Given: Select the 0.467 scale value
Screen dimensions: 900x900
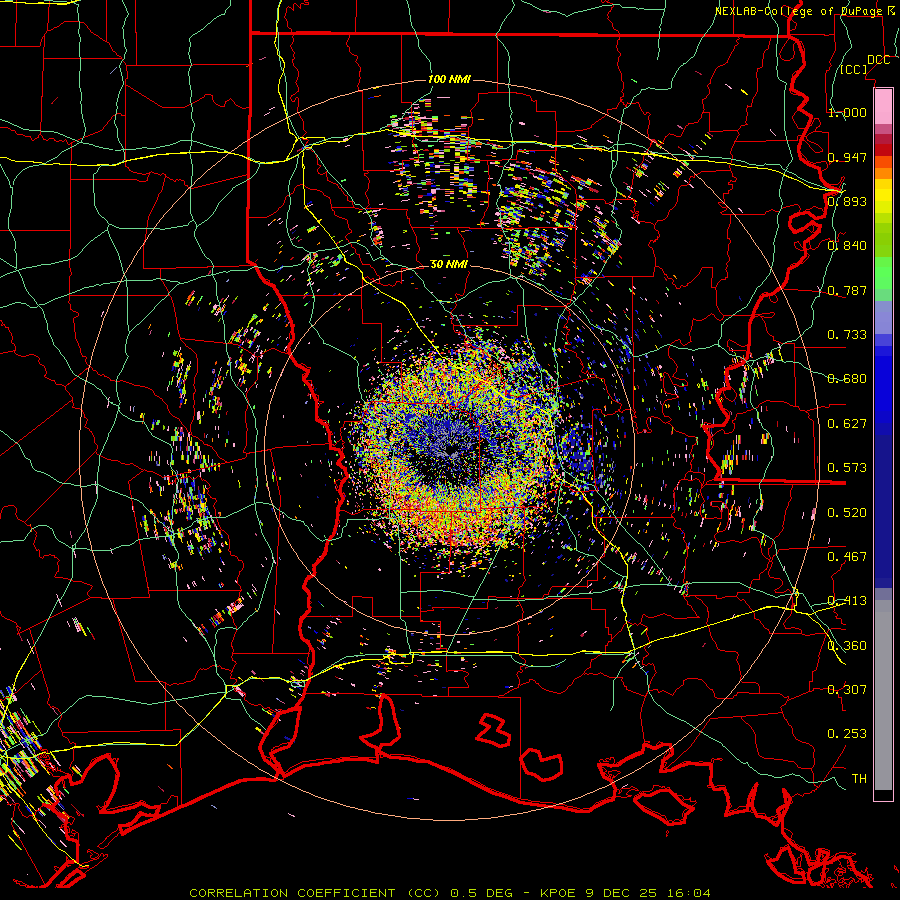Looking at the screenshot, I should 847,556.
